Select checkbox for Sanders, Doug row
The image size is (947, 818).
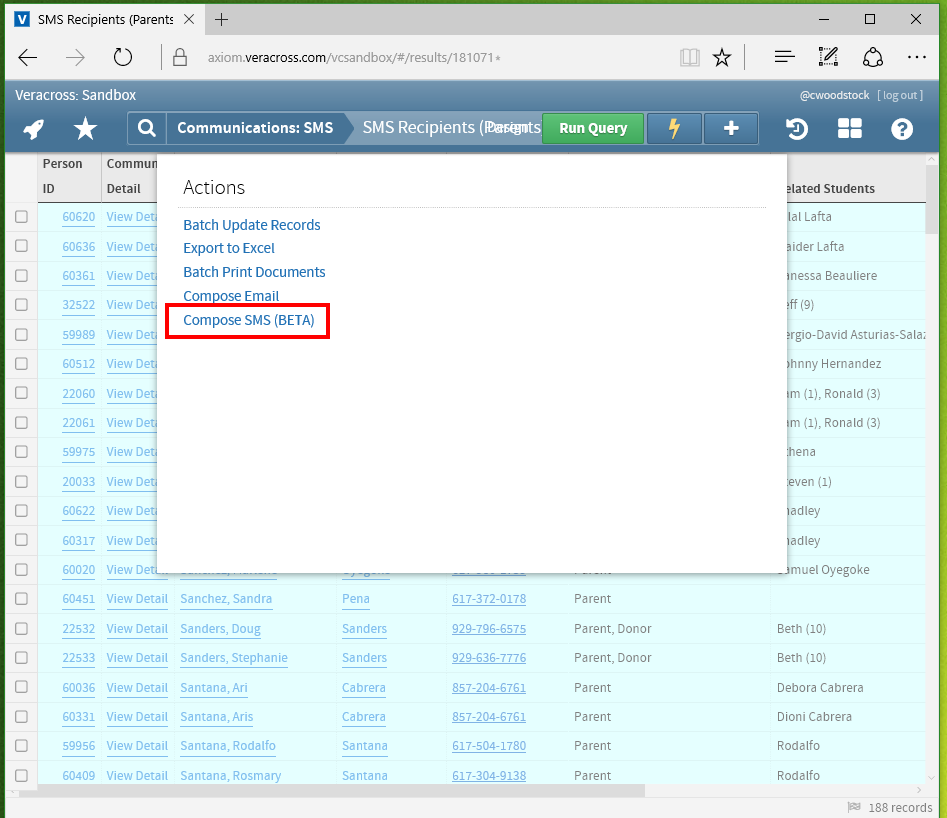point(21,629)
